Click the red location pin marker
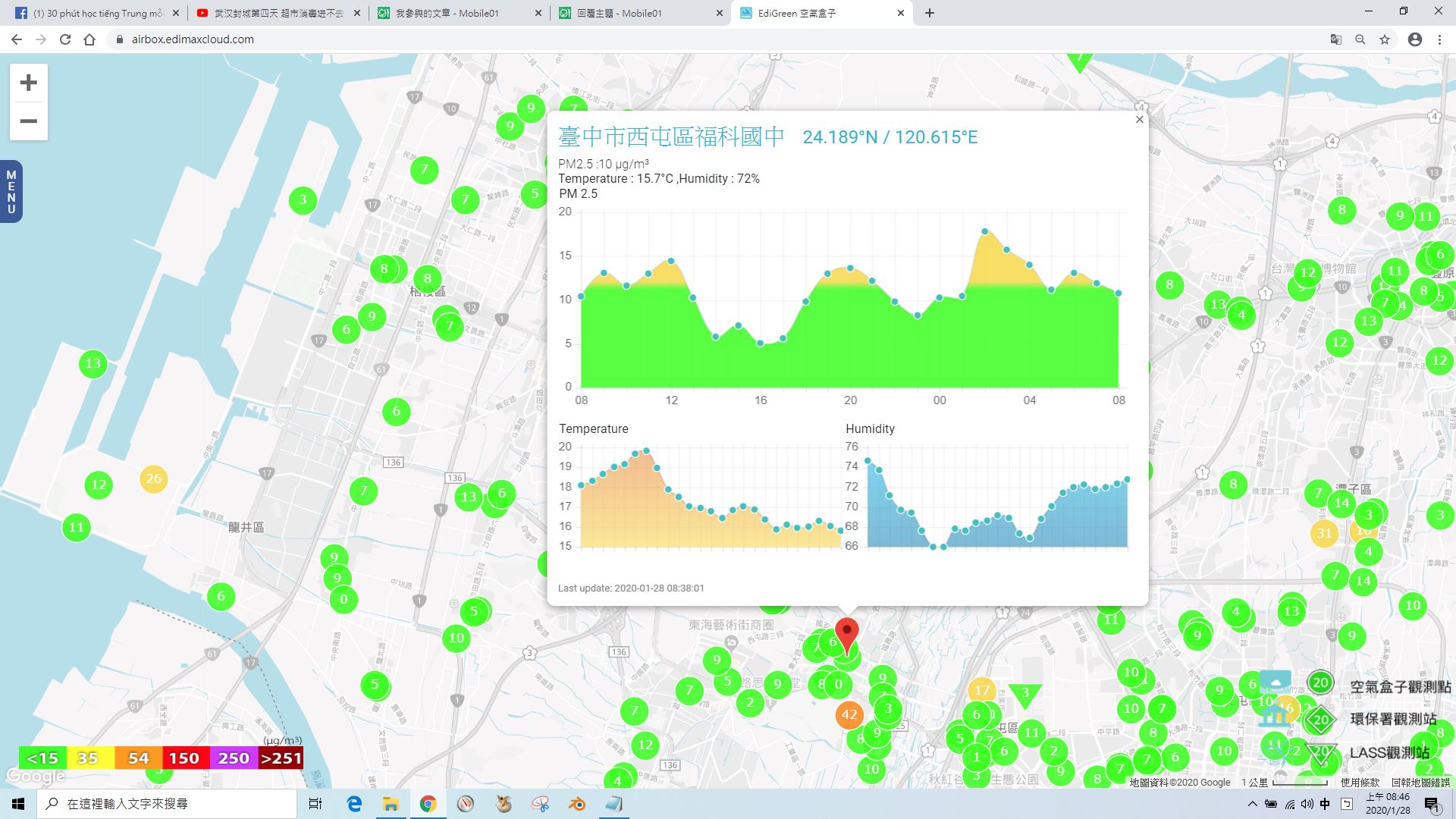This screenshot has width=1456, height=819. pos(847,635)
